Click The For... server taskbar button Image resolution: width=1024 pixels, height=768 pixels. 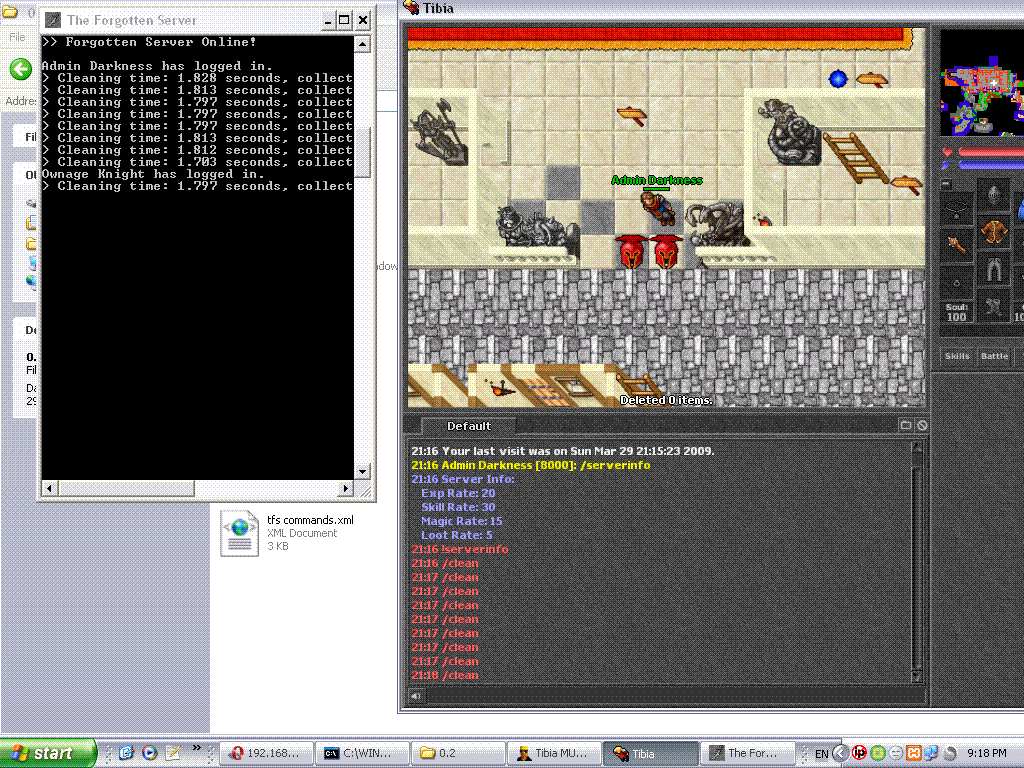click(x=746, y=753)
